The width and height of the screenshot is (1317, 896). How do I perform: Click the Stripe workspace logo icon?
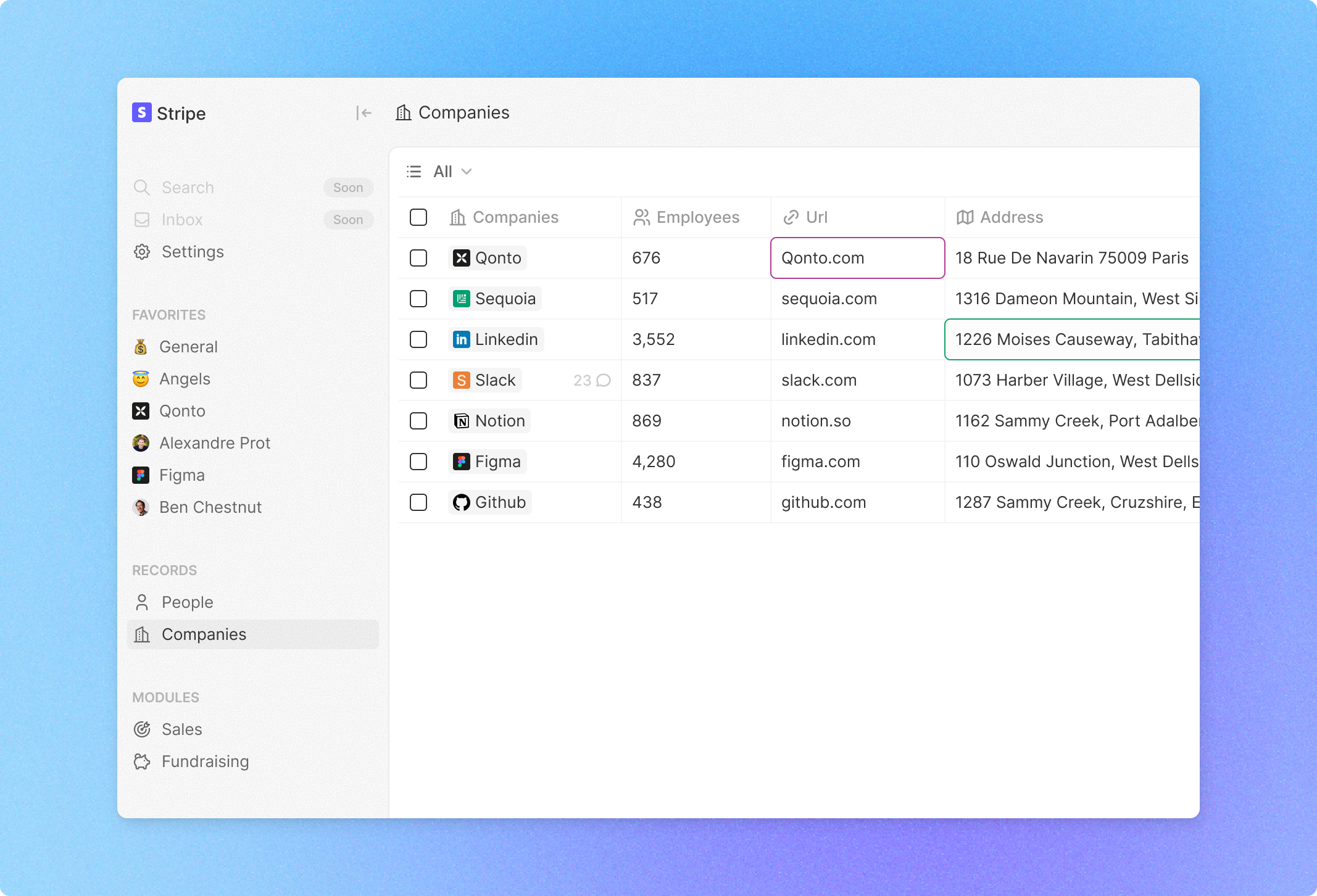coord(142,112)
